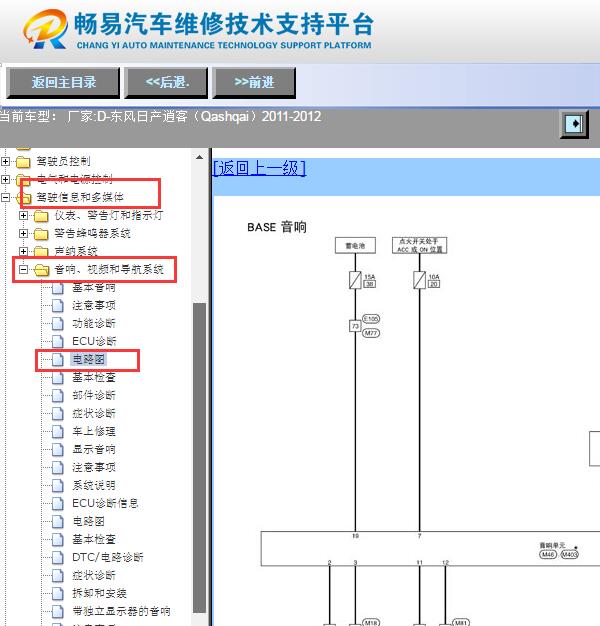Viewport: 600px width, 626px height.
Task: Click the tree scrollbar up arrow
Action: click(199, 157)
